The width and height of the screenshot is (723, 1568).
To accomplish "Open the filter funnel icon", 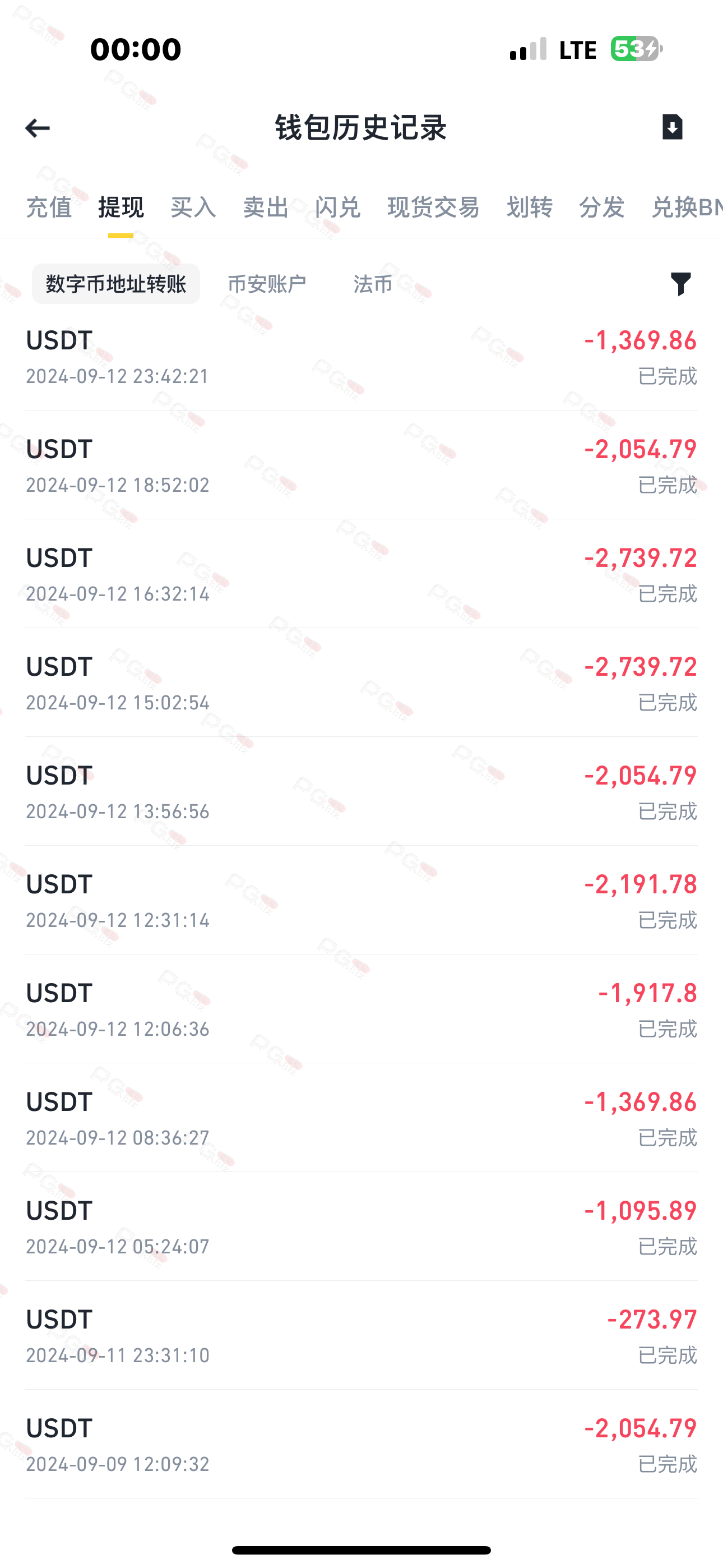I will coord(681,284).
